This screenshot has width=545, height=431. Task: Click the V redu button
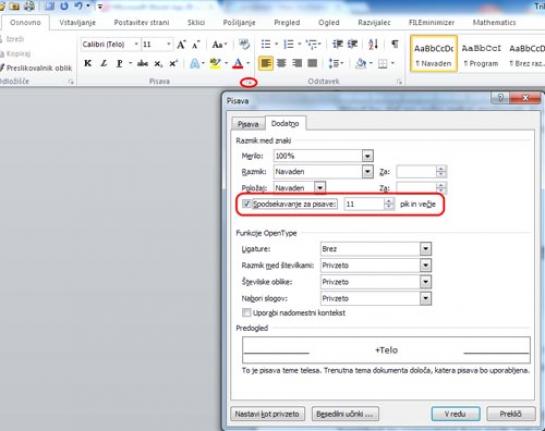[455, 414]
